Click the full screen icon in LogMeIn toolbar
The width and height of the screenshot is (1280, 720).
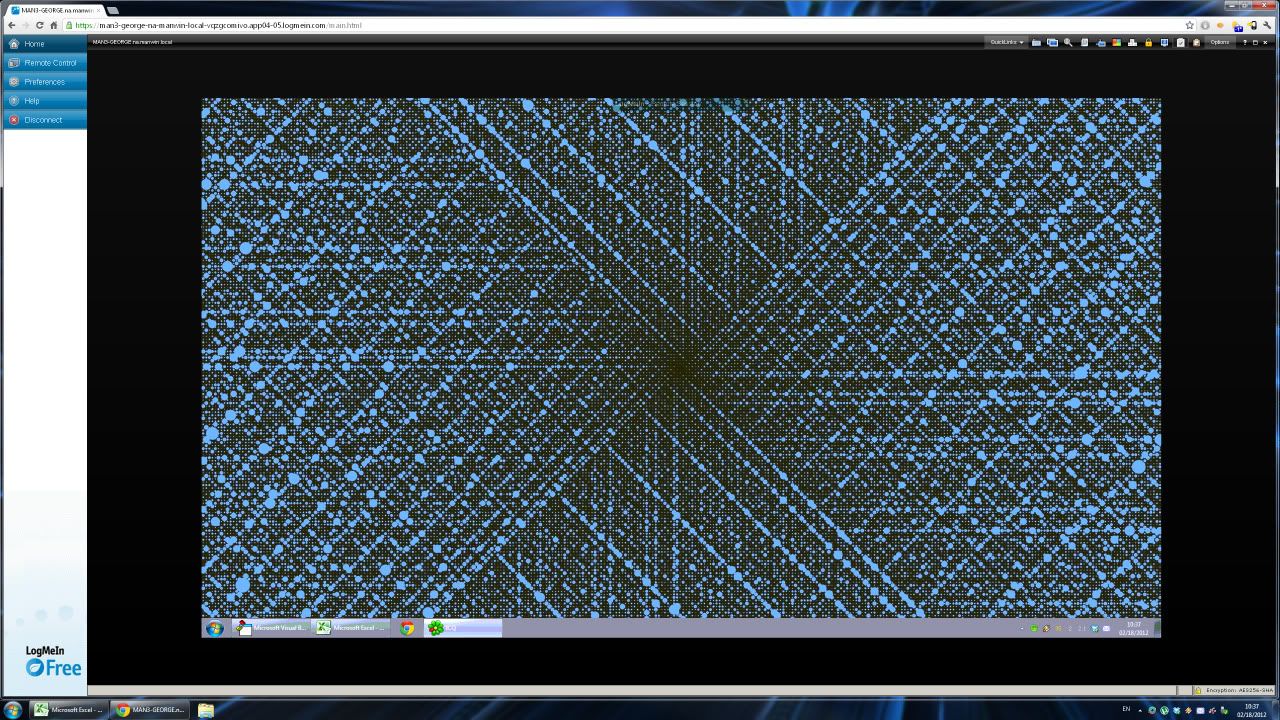1255,42
